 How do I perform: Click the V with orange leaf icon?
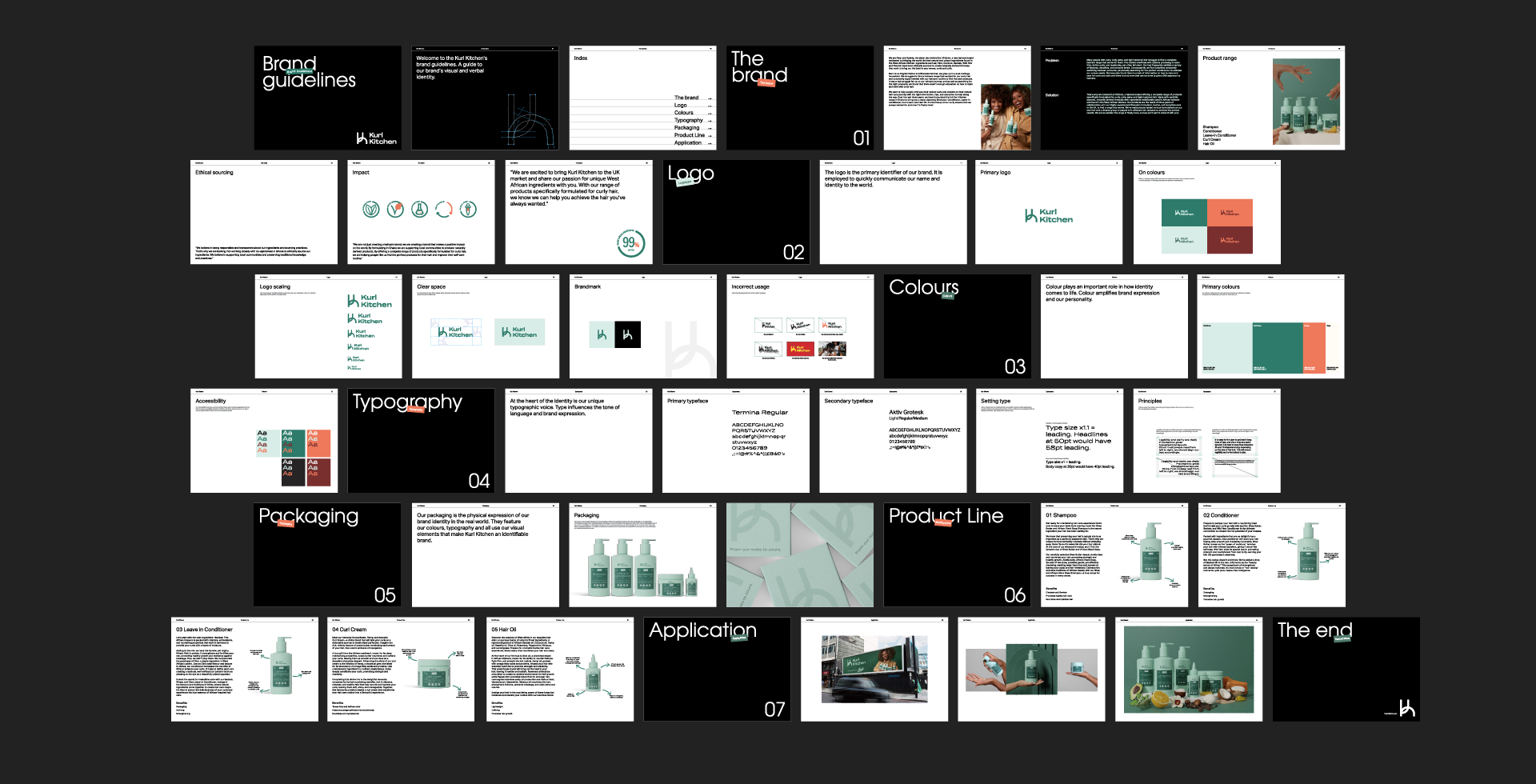[x=395, y=210]
